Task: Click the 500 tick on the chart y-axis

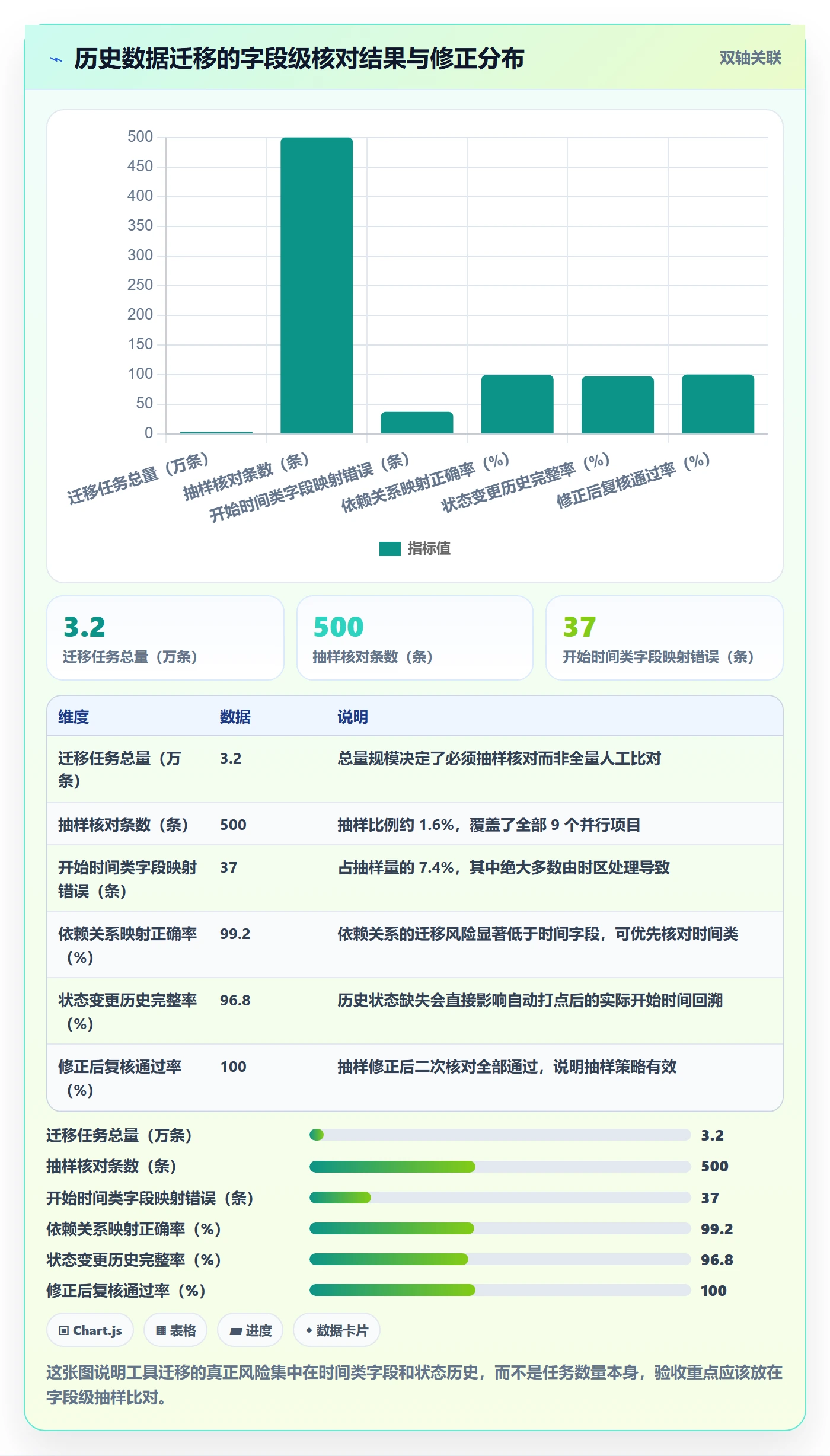Action: coord(141,137)
